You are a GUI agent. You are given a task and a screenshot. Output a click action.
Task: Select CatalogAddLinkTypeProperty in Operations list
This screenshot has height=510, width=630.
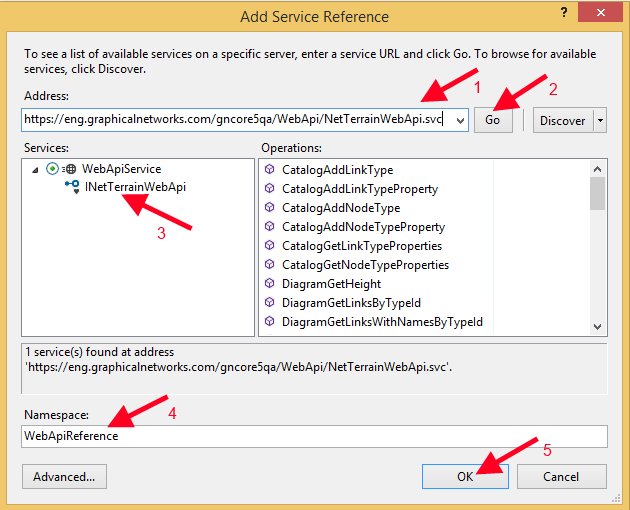[359, 189]
